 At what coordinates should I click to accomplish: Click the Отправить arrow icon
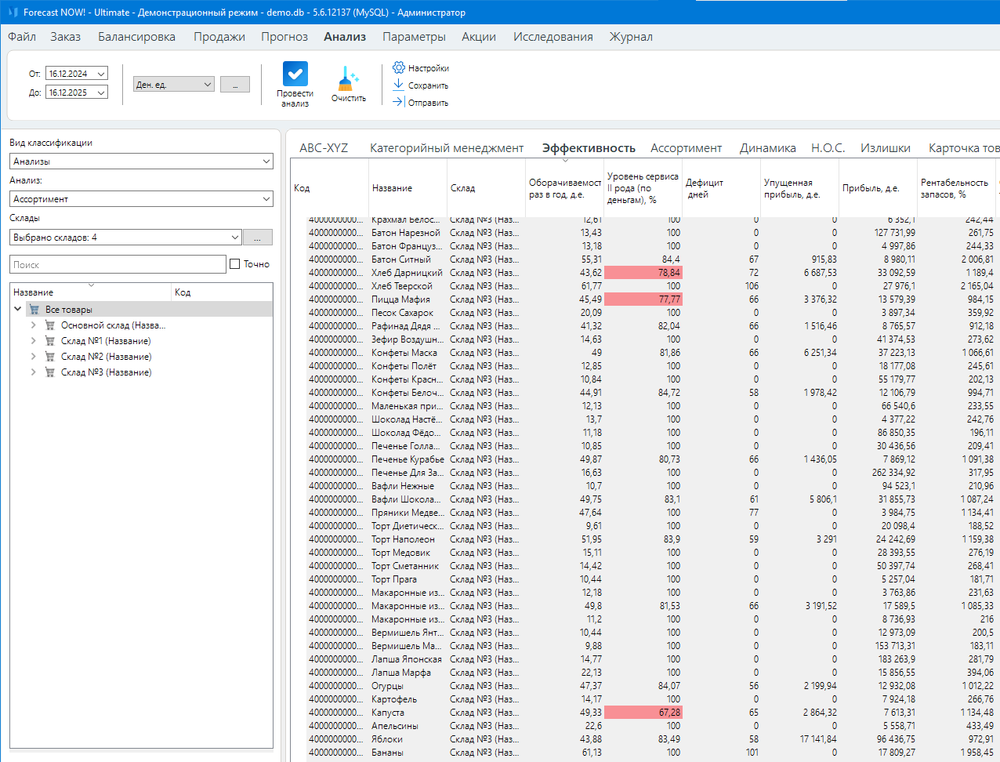click(x=398, y=102)
